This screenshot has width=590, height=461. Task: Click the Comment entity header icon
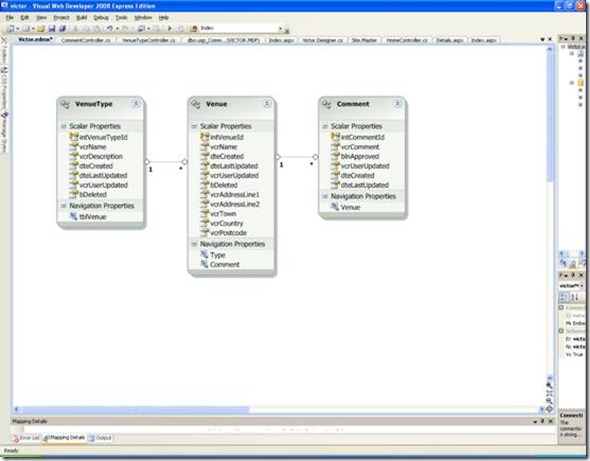tap(327, 104)
